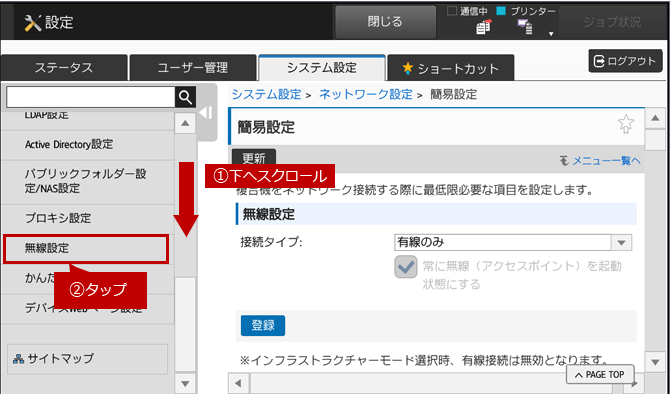Click the 登録 button
Image resolution: width=670 pixels, height=396 pixels.
click(x=263, y=326)
